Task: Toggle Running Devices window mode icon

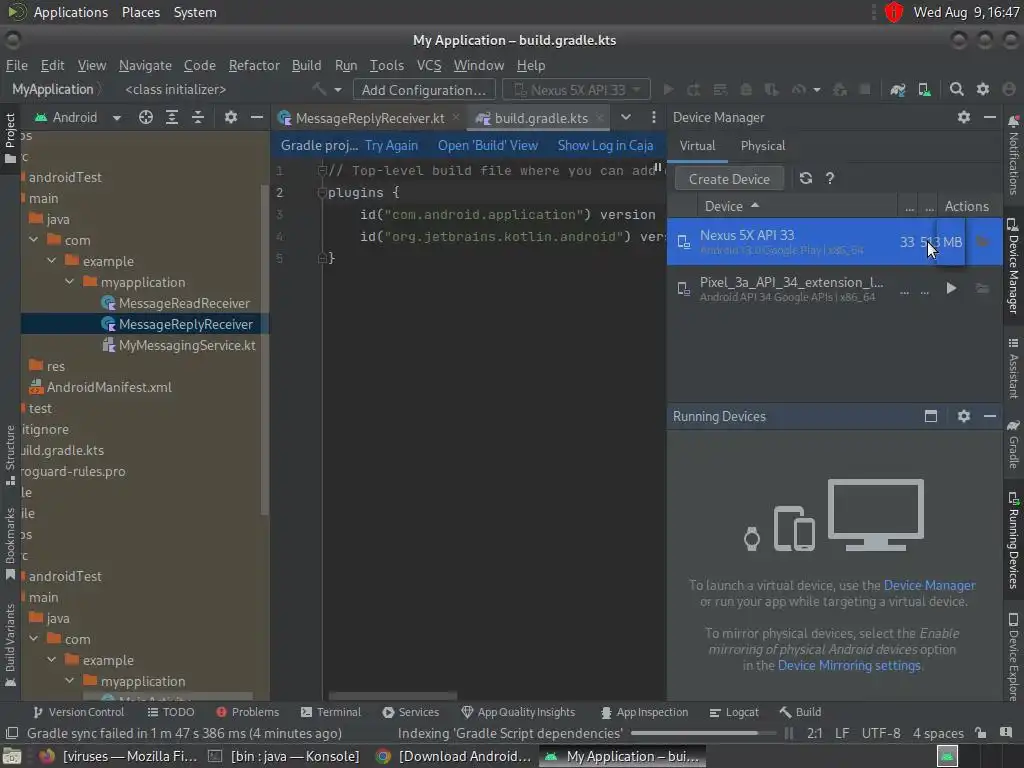Action: point(931,416)
